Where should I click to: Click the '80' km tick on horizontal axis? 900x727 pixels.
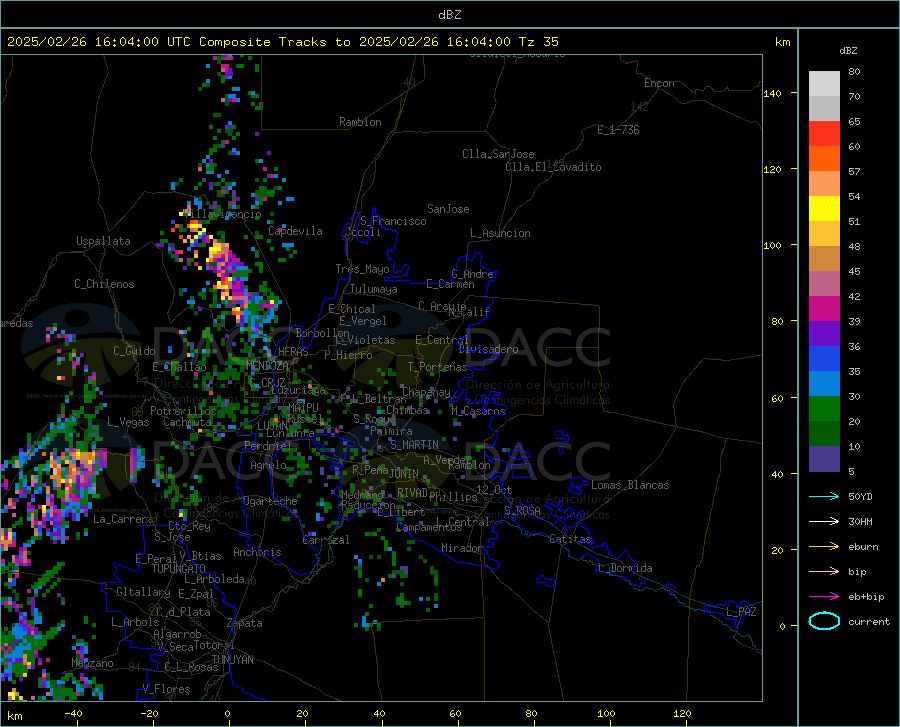click(531, 713)
